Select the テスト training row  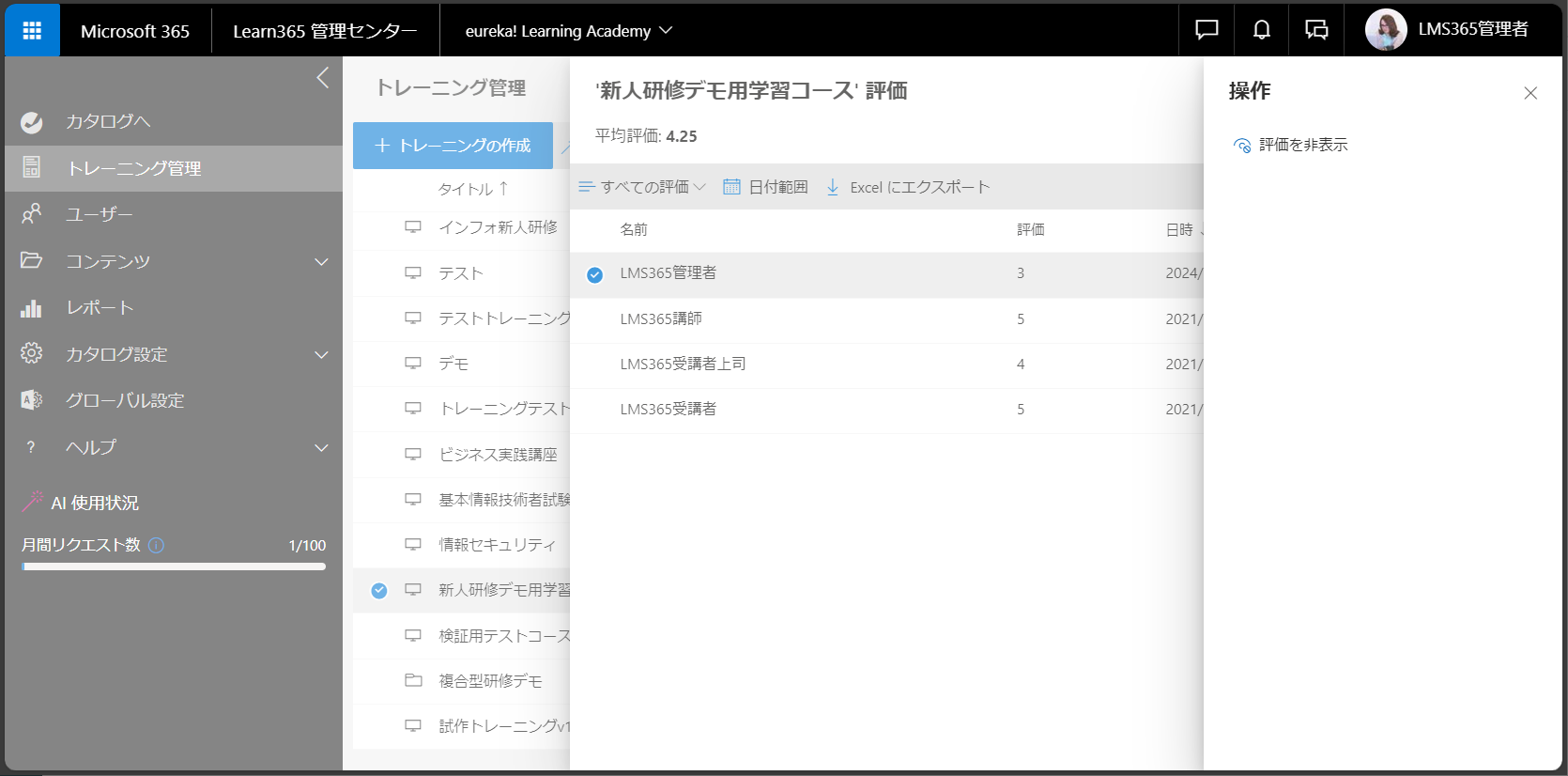coord(461,273)
